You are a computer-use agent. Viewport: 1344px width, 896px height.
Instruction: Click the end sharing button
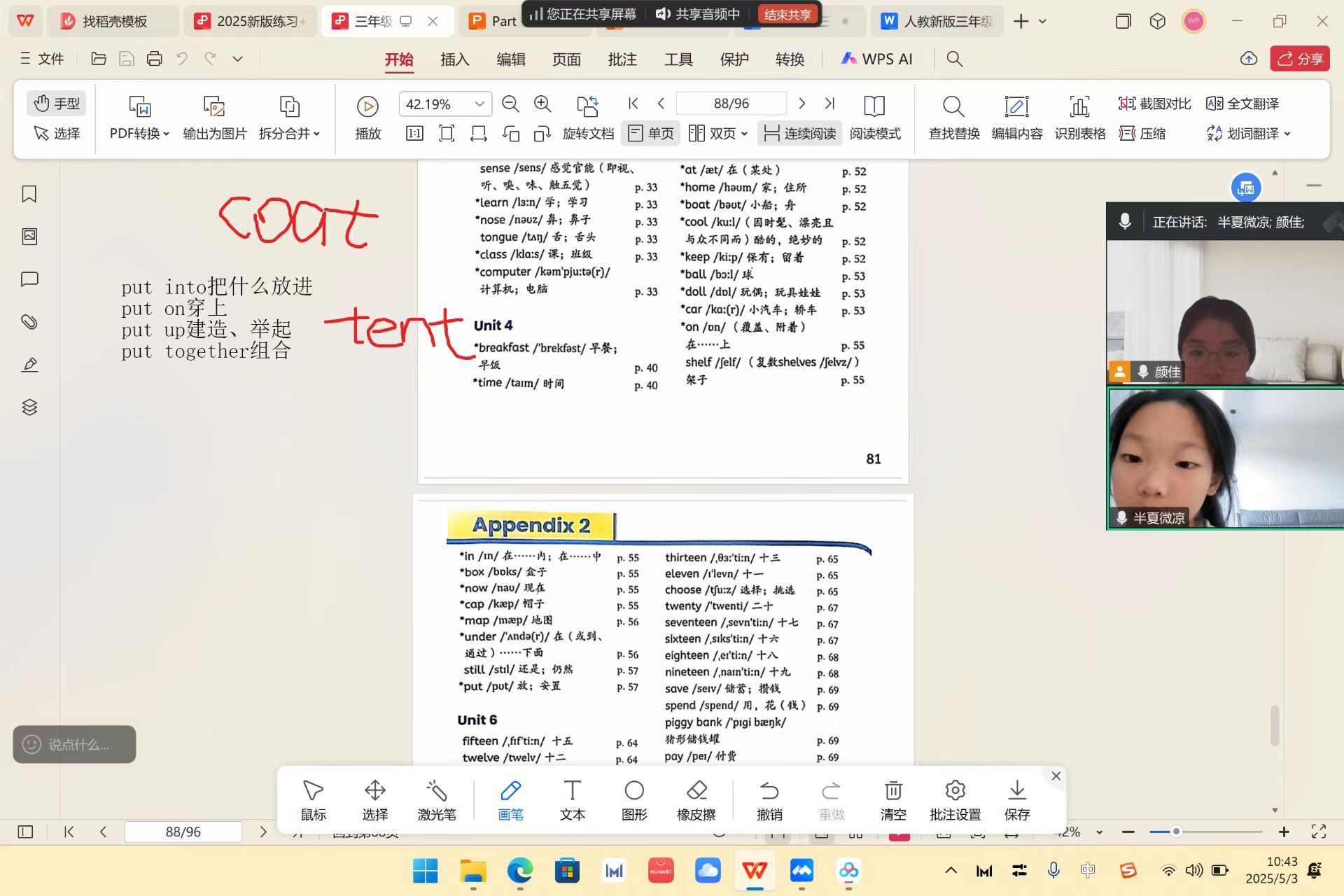(x=787, y=14)
